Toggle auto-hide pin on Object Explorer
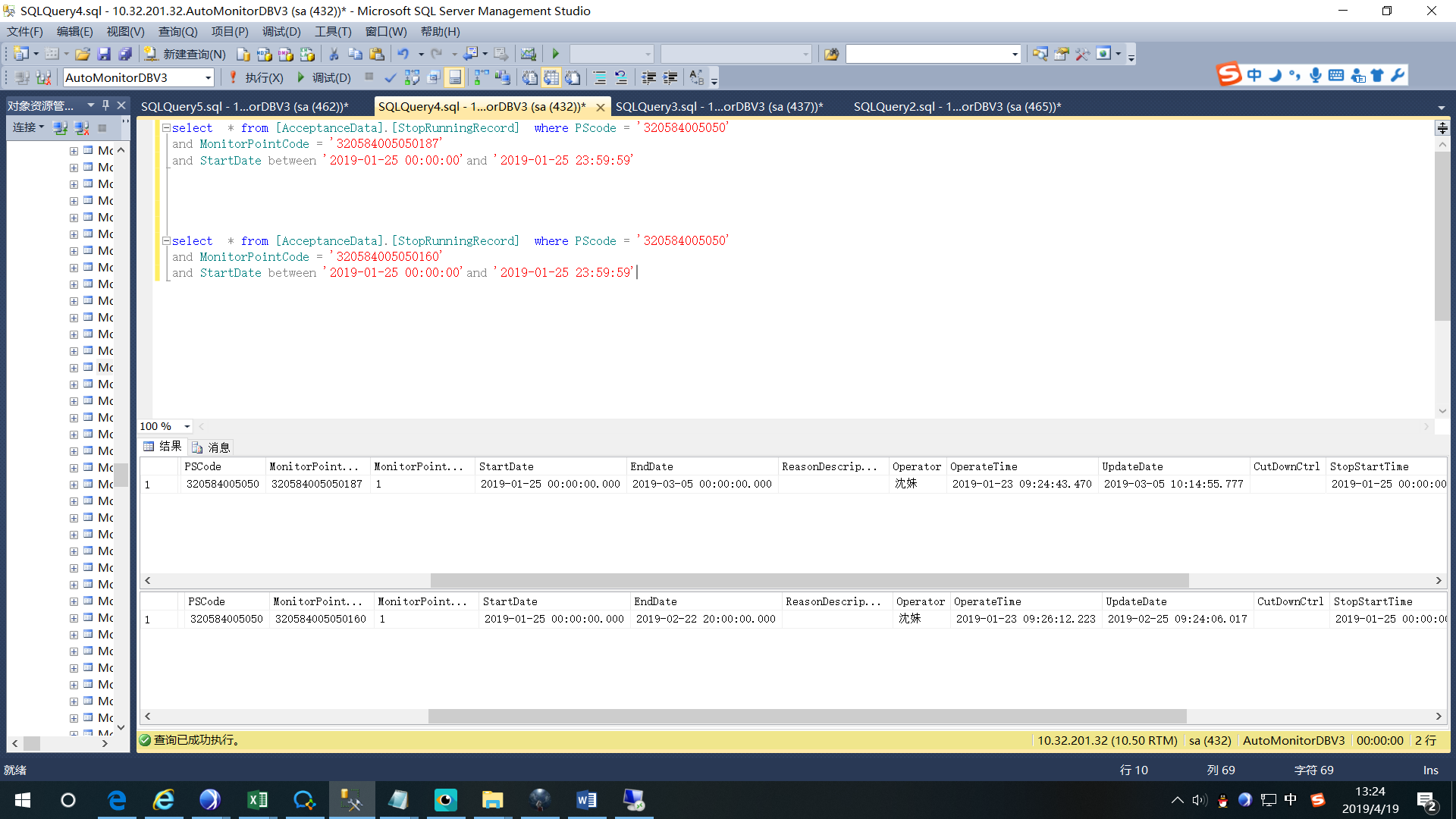The image size is (1456, 819). (x=105, y=105)
